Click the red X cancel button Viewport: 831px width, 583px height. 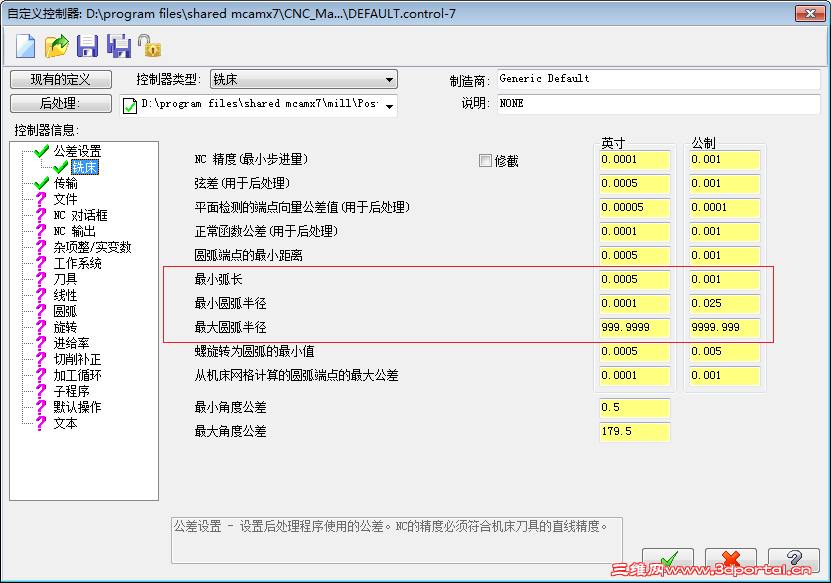(731, 560)
